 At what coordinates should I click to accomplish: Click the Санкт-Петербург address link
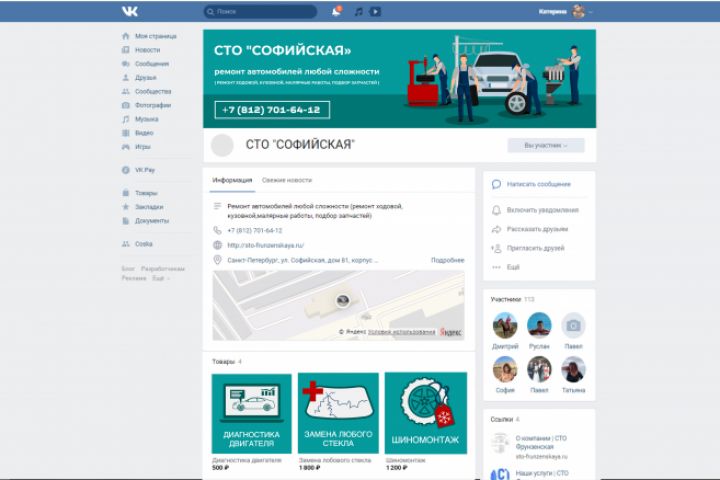pos(303,260)
